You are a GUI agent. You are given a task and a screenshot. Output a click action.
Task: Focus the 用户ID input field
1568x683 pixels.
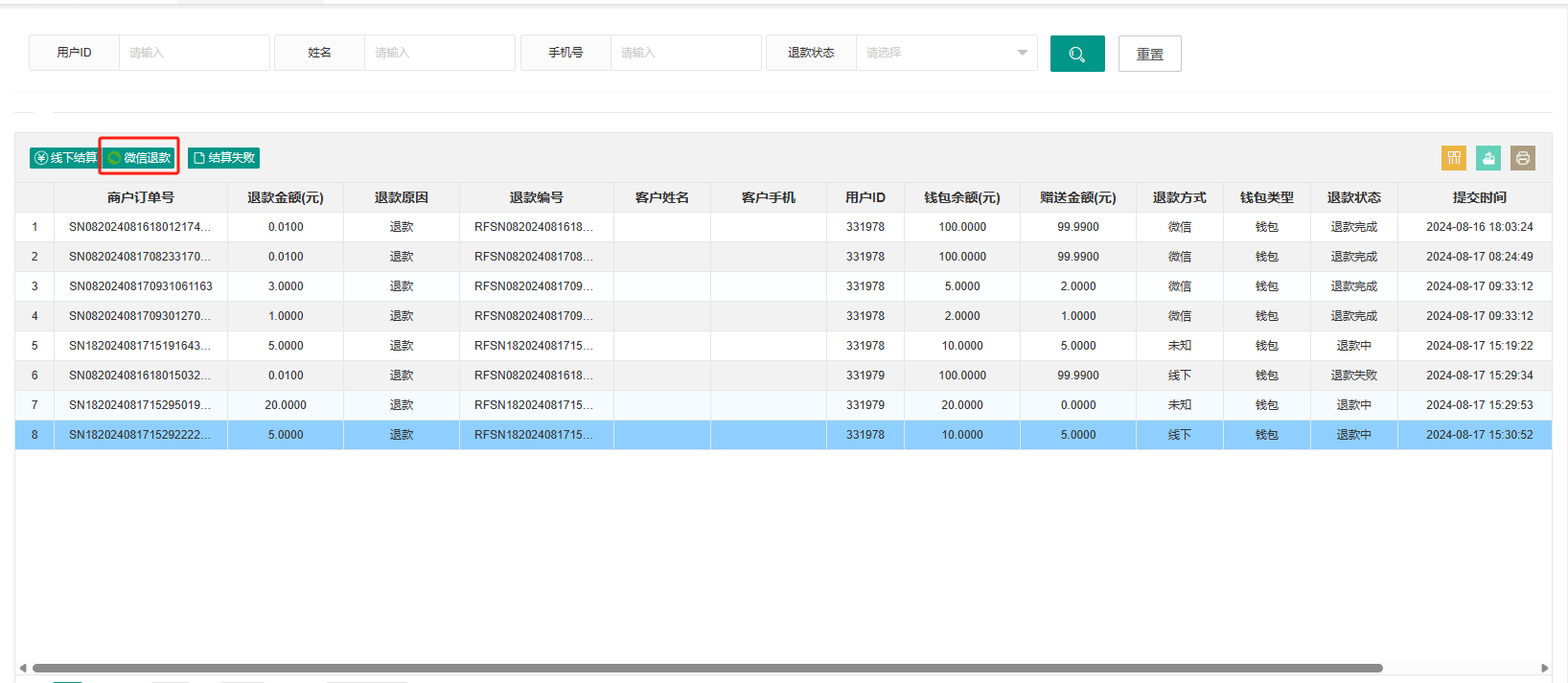click(x=195, y=53)
